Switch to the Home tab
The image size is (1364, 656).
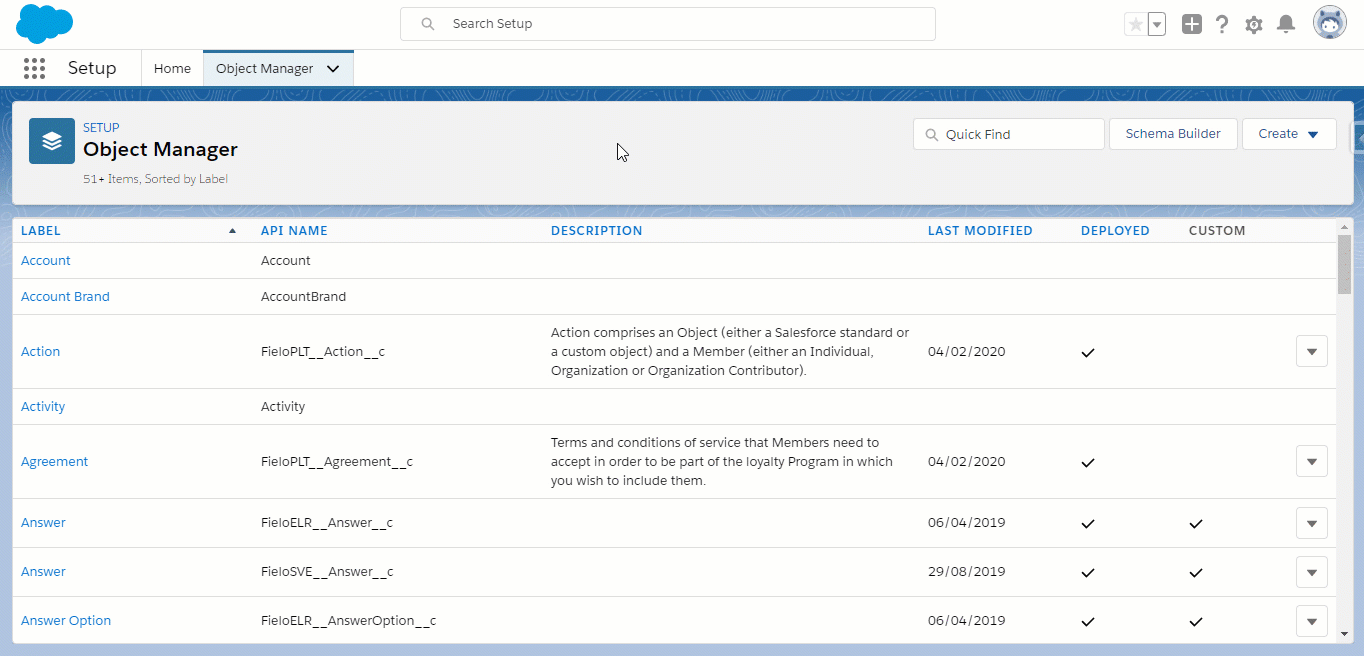coord(172,69)
